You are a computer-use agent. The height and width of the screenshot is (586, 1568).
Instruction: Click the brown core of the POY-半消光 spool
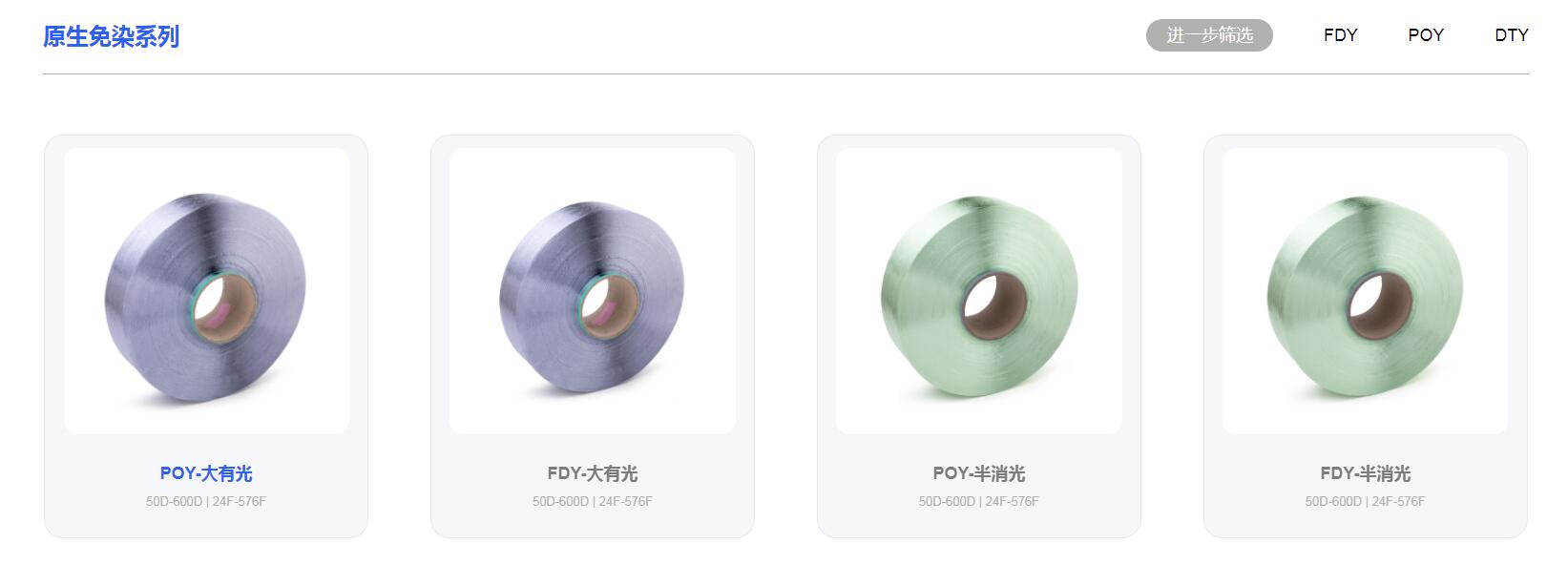point(993,305)
